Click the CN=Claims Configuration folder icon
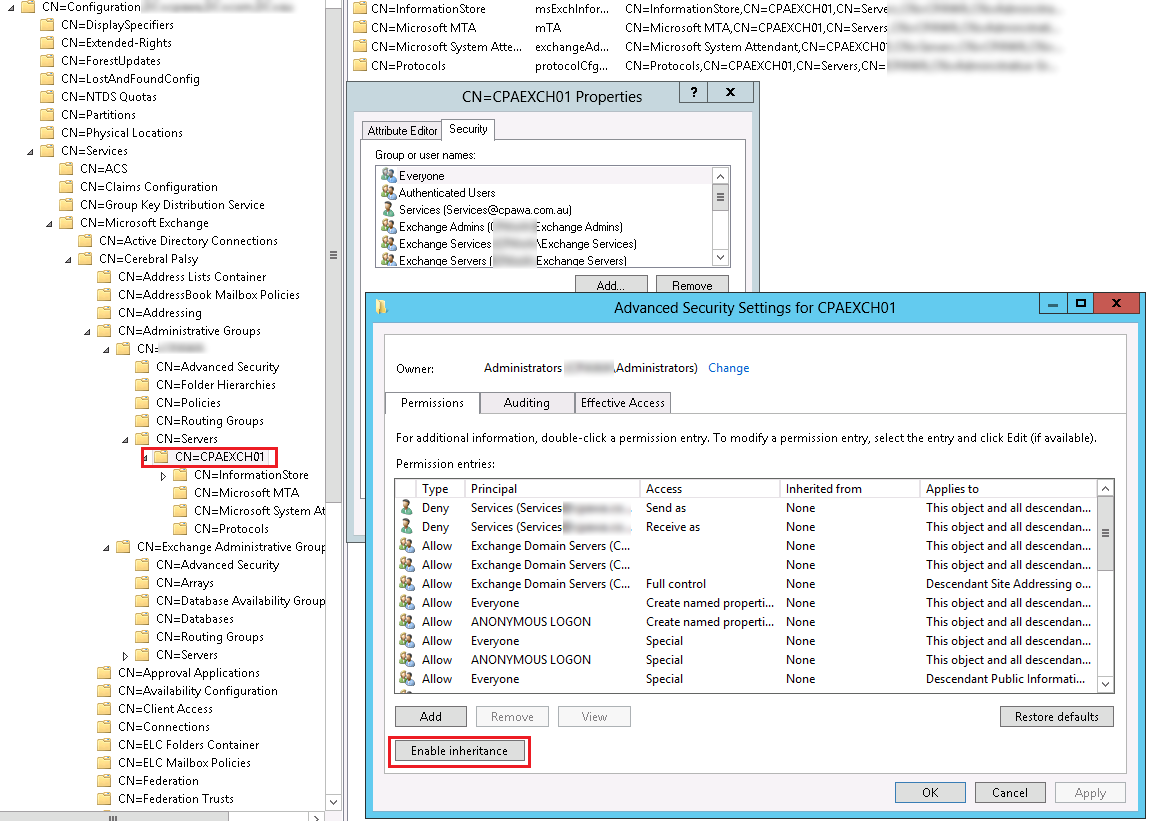This screenshot has width=1152, height=821. 66,187
